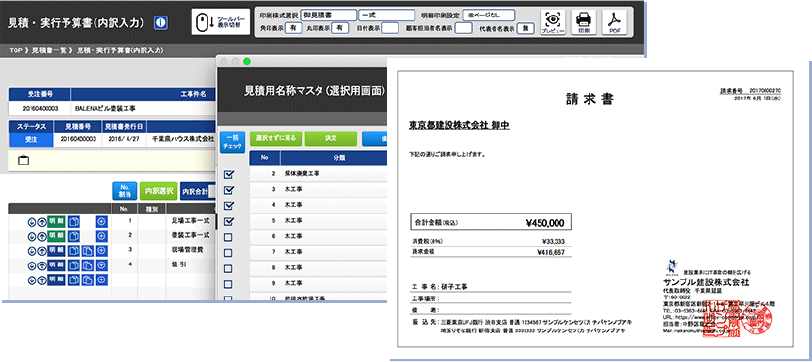This screenshot has height=362, width=812.
Task: Click the paste icon on row 4 (値引)
Action: tap(87, 265)
